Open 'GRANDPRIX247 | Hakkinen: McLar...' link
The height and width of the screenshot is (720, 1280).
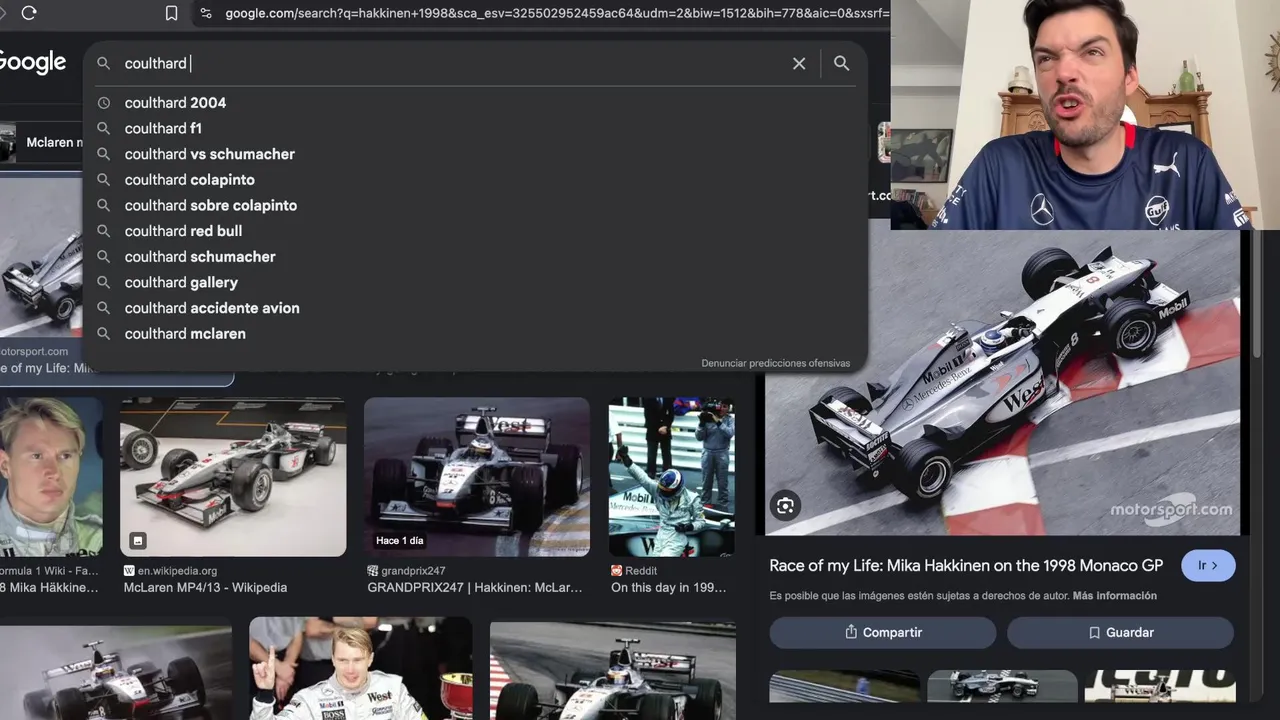[475, 587]
